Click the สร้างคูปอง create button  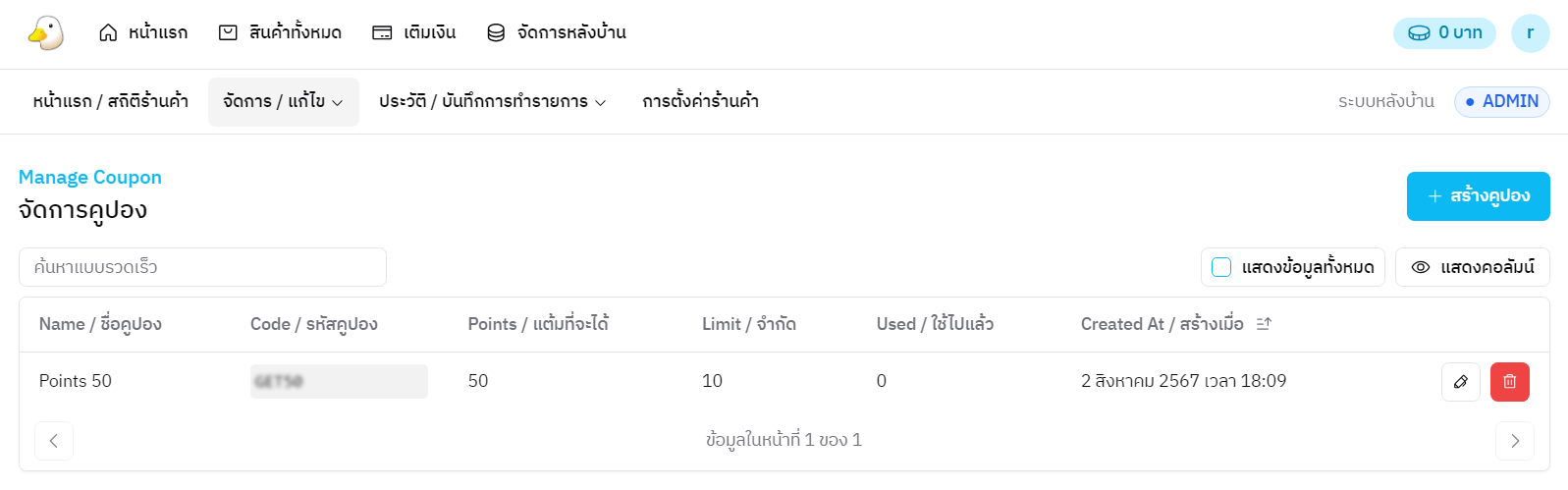[x=1478, y=196]
